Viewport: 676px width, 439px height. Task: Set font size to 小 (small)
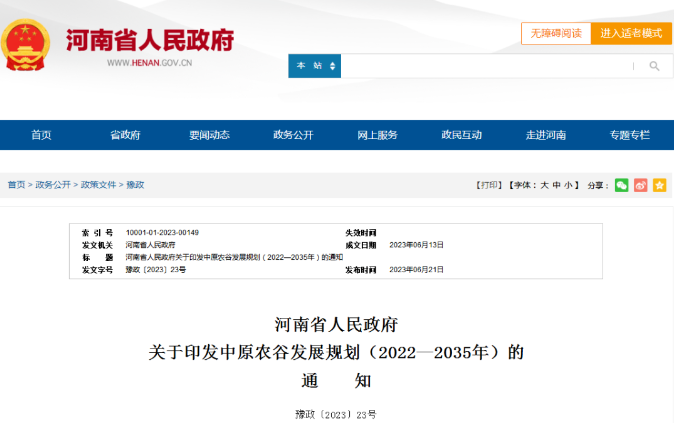coord(568,185)
